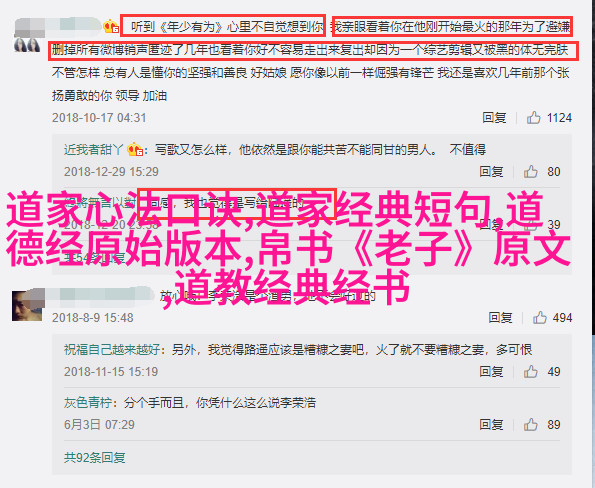Like the reply from 祝福自己越来越好 with 49 likes

click(x=530, y=372)
